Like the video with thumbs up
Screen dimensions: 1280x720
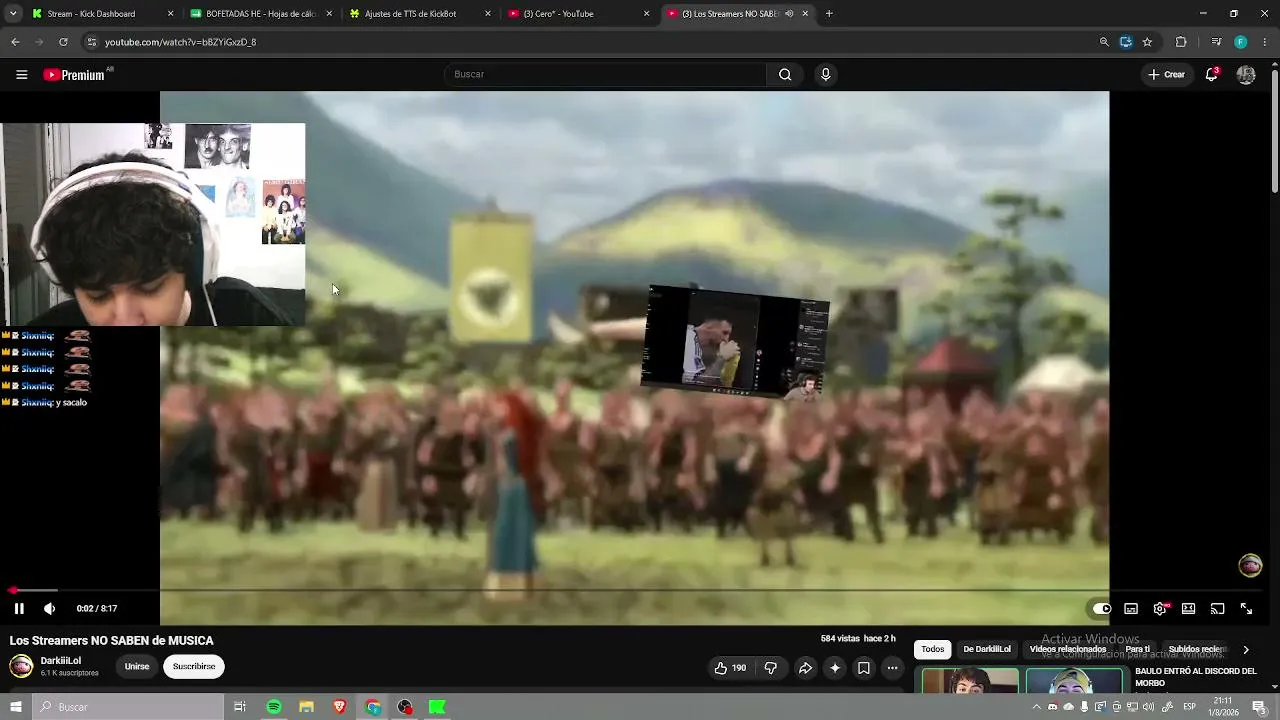pos(729,668)
